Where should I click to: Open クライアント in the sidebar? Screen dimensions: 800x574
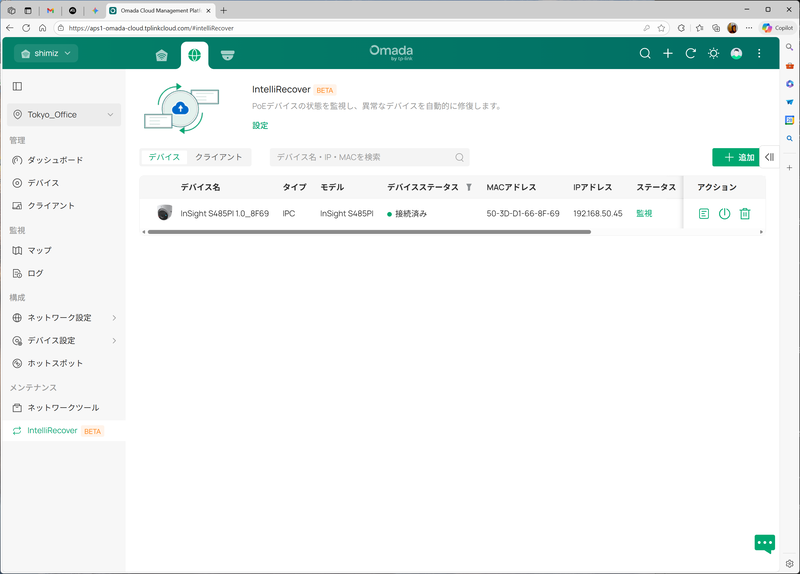(51, 206)
